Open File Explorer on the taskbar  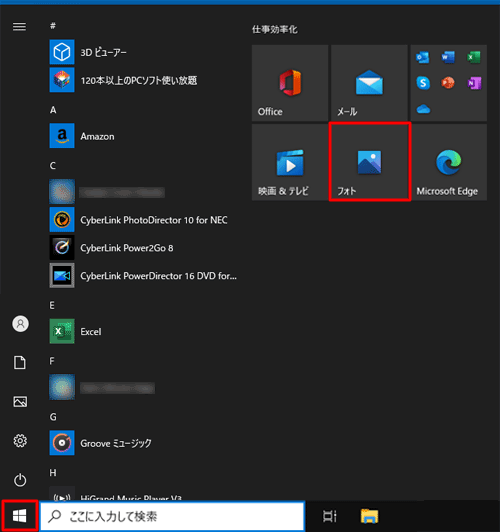369,516
